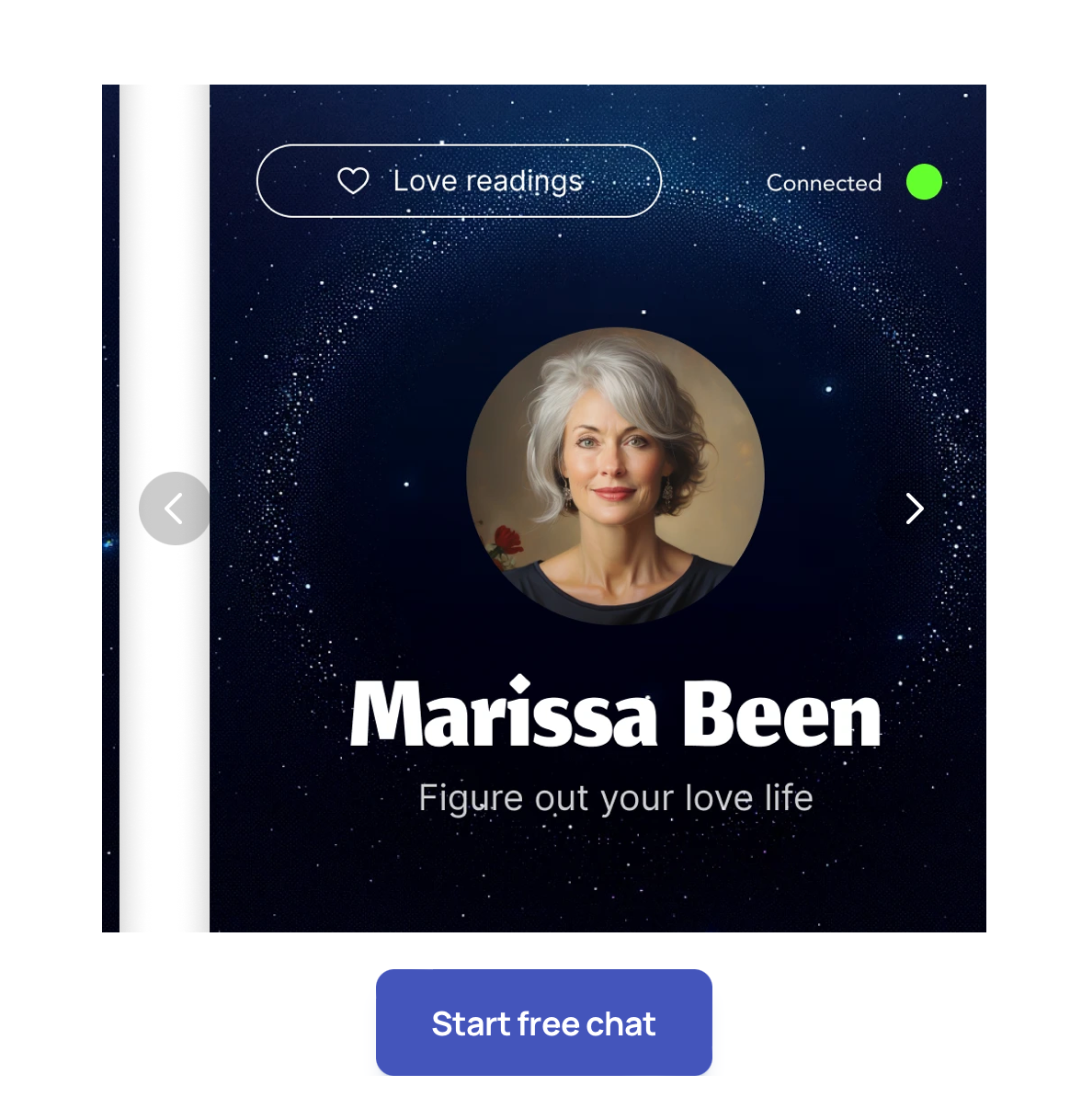The image size is (1070, 1120).
Task: Select the Marissa Been name heading
Action: point(616,714)
